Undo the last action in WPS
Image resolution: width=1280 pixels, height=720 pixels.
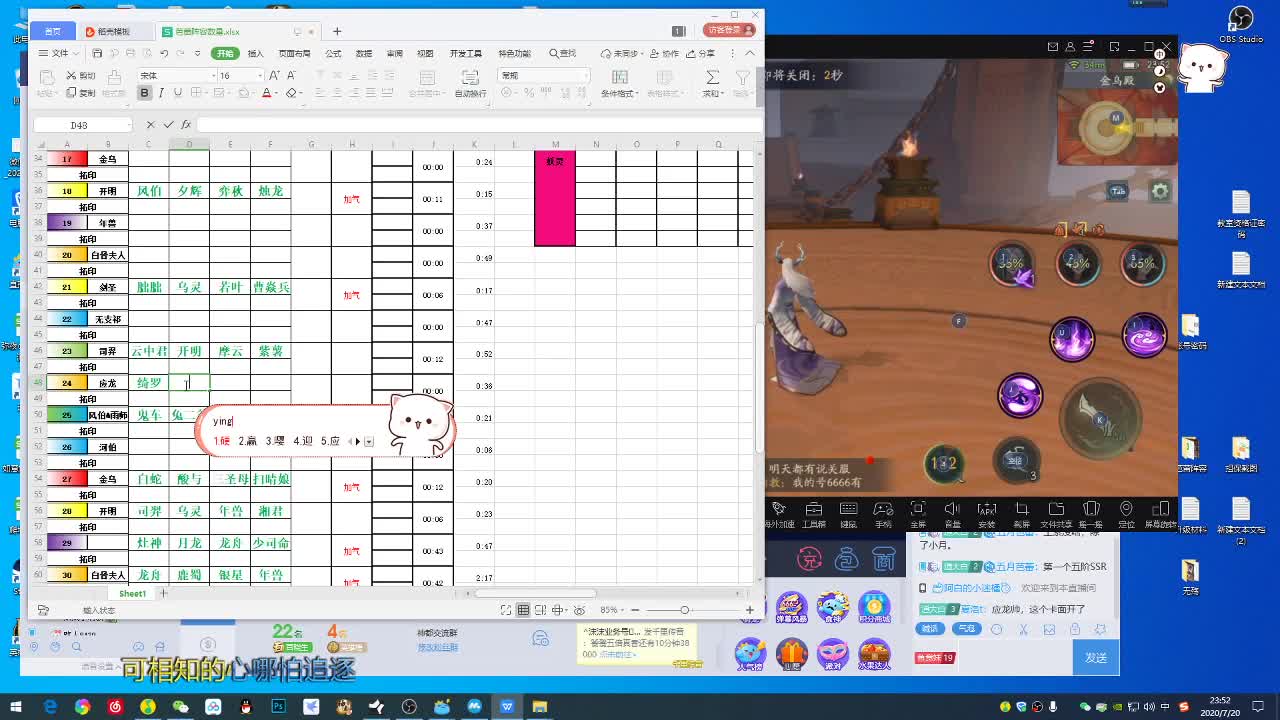tap(164, 53)
